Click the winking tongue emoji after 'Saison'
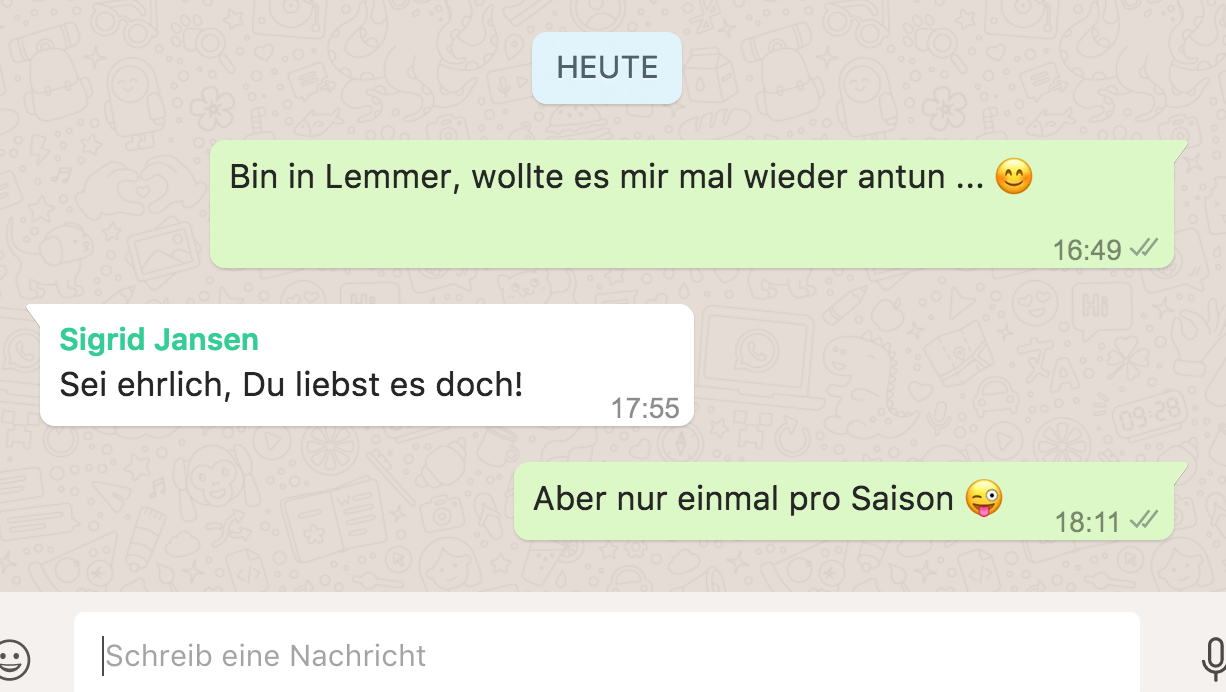Viewport: 1226px width, 692px height. (983, 498)
